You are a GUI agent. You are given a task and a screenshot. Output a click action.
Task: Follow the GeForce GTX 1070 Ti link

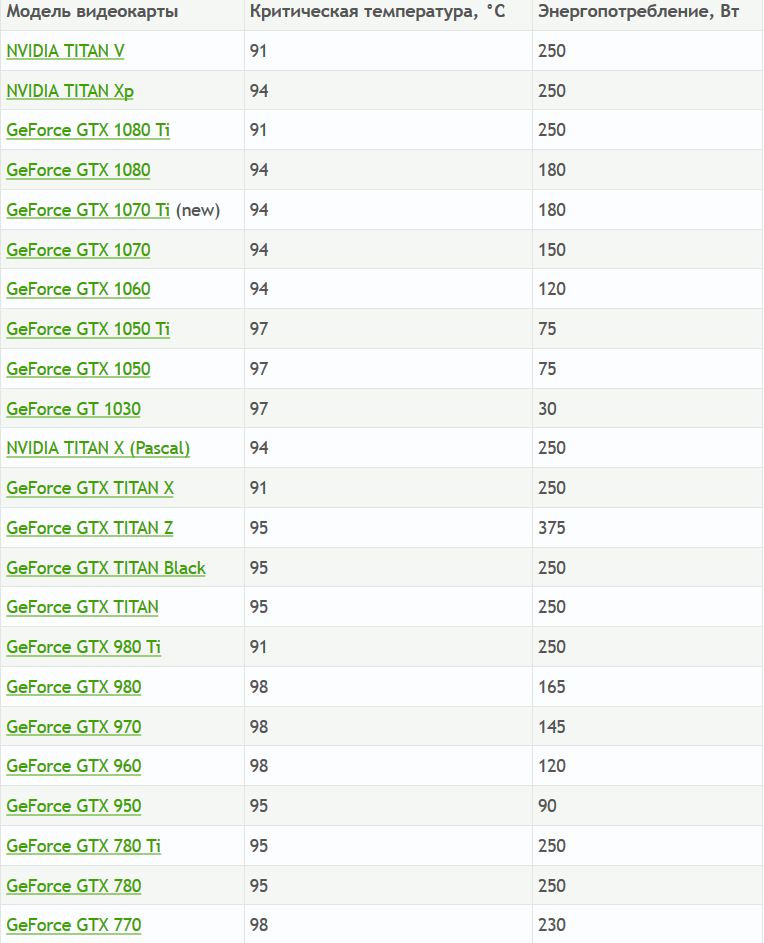click(88, 210)
